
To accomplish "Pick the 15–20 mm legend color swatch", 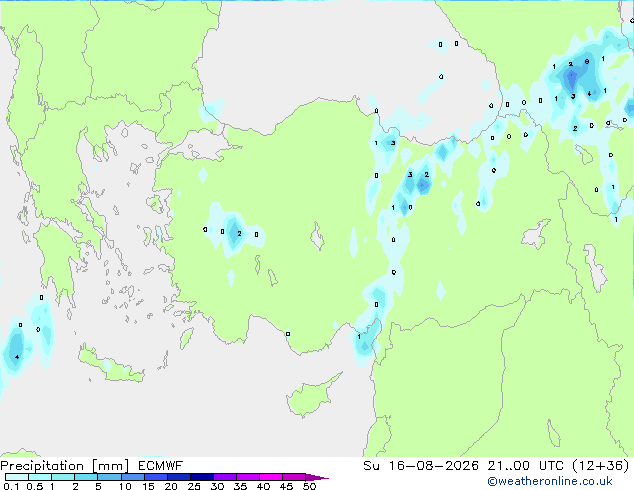I will tap(156, 477).
